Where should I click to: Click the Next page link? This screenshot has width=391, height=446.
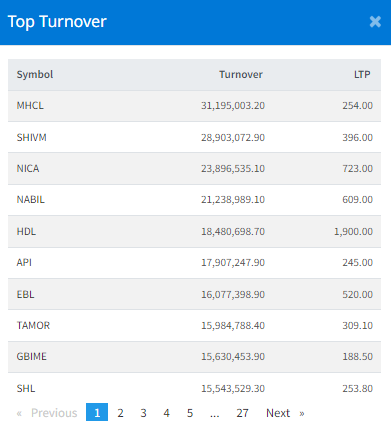coord(285,413)
